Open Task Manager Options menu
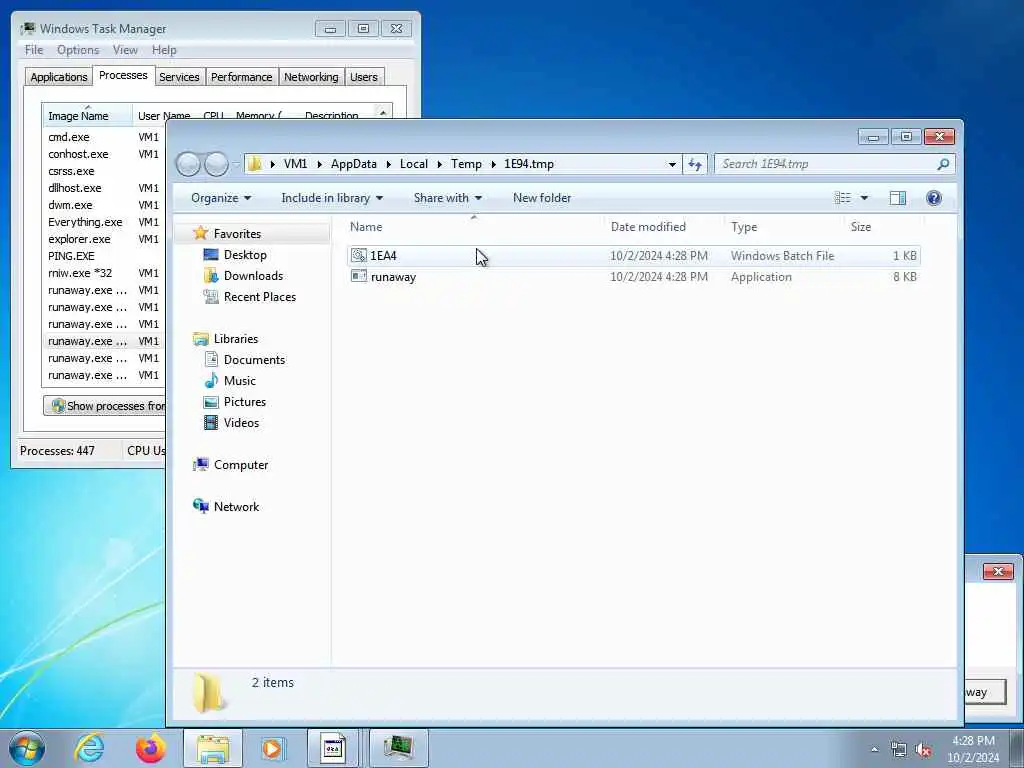 (x=78, y=50)
